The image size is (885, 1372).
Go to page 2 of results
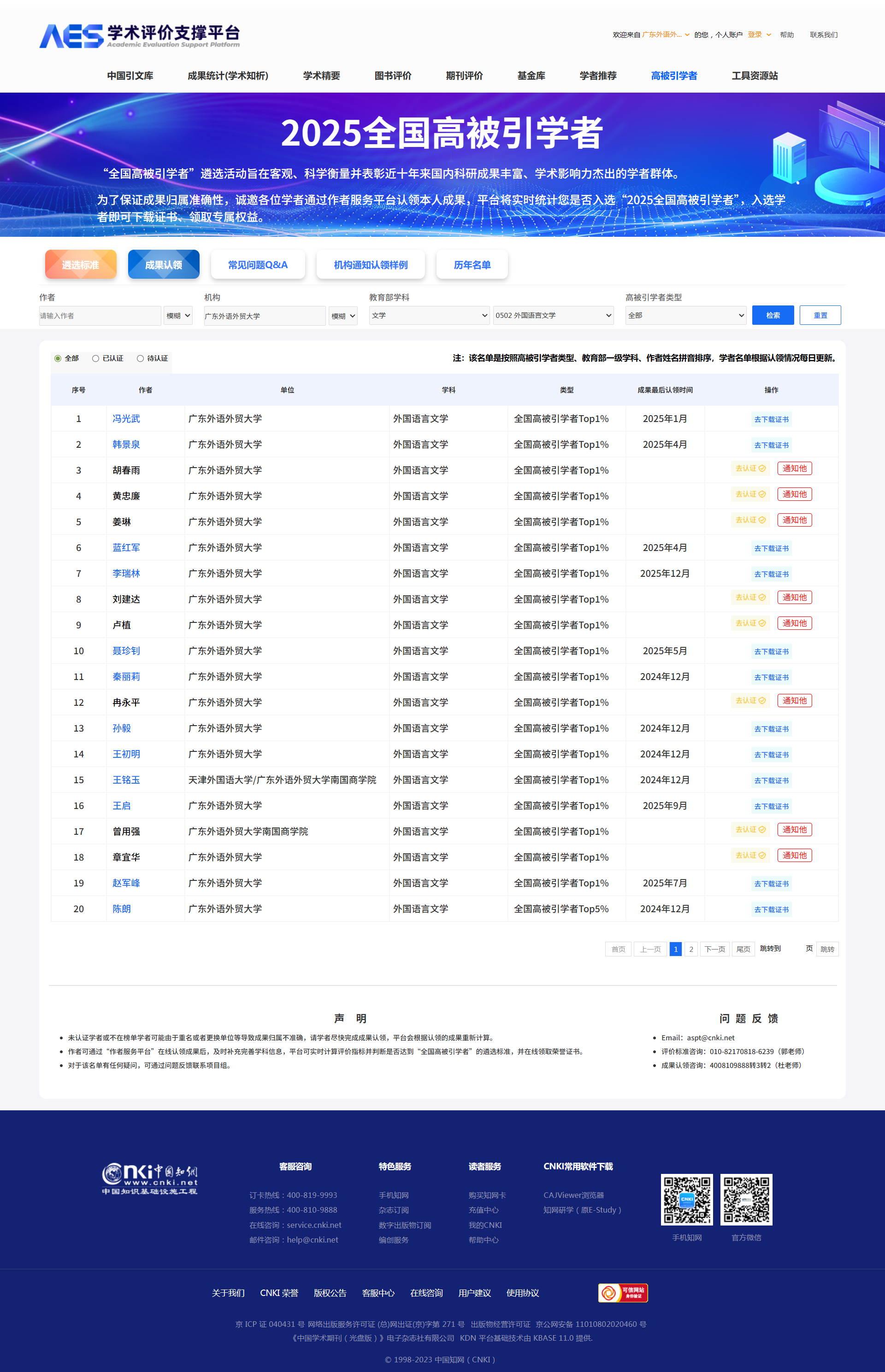pos(691,949)
